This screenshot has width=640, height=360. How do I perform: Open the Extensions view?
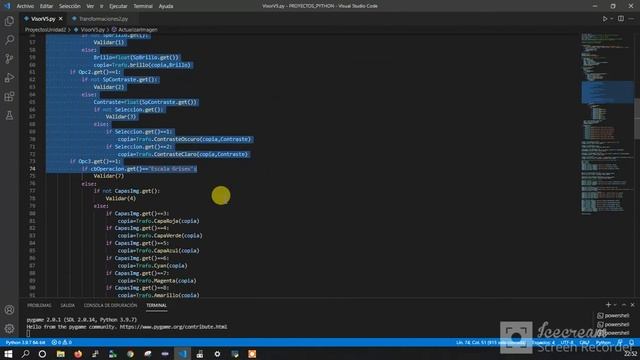coord(9,97)
